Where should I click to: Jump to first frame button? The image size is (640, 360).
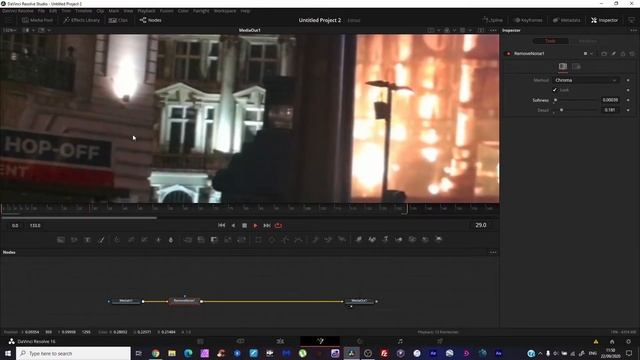(221, 225)
